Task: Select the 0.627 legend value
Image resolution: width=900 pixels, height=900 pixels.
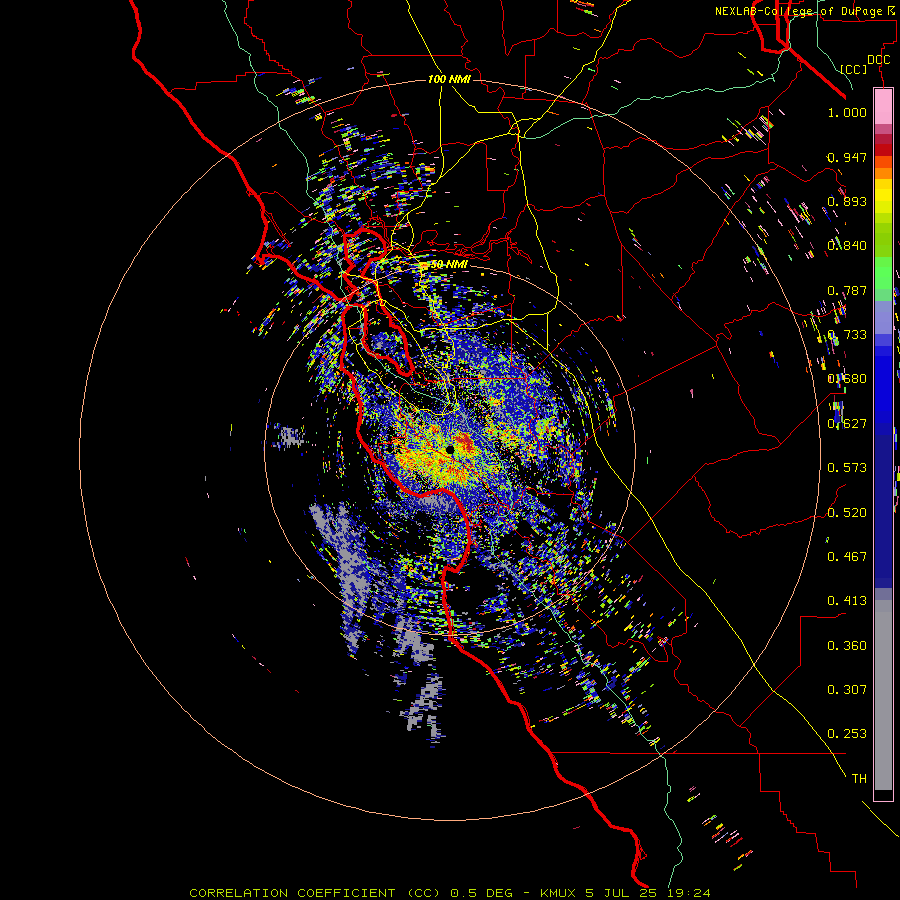Action: [847, 424]
